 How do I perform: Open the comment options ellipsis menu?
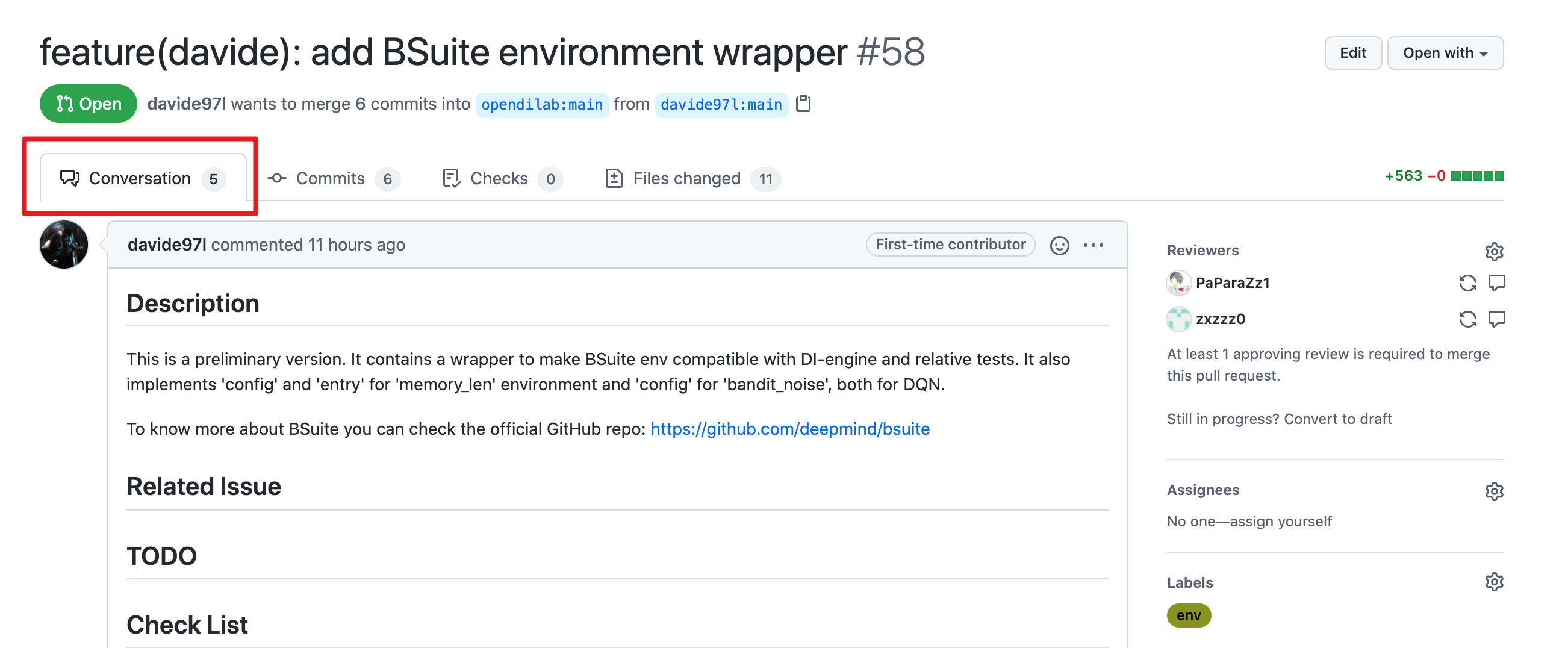tap(1094, 245)
